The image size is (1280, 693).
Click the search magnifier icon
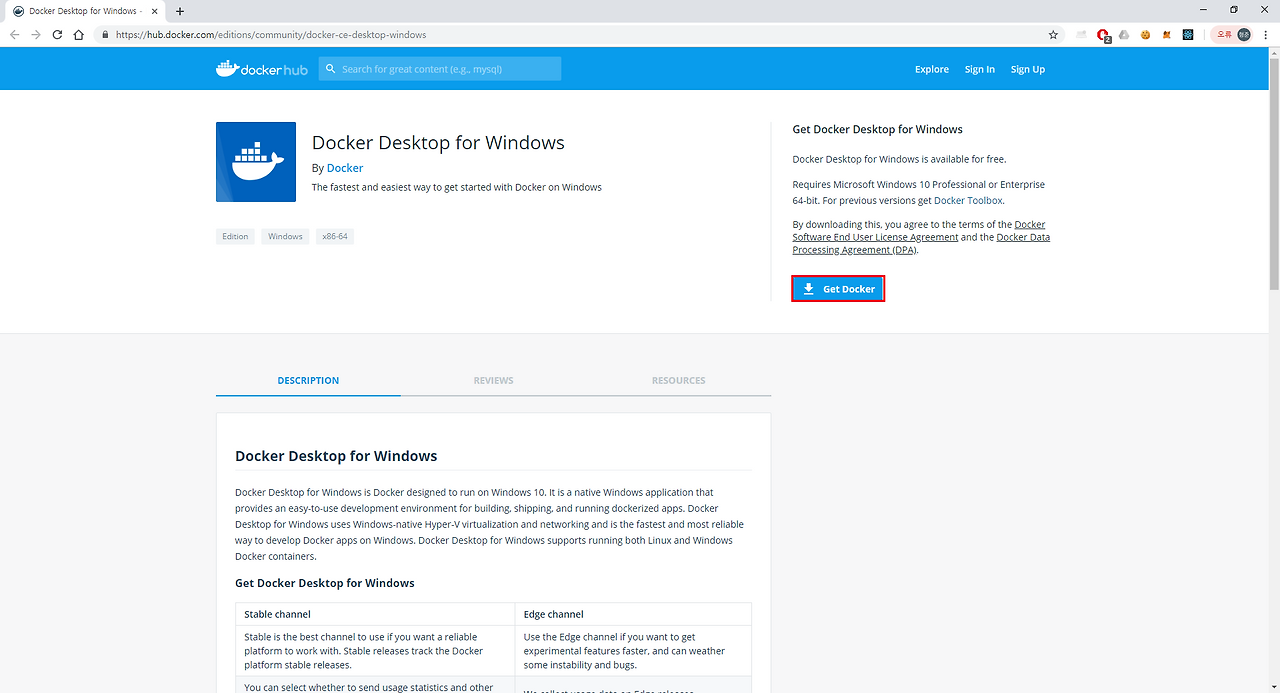tap(330, 68)
